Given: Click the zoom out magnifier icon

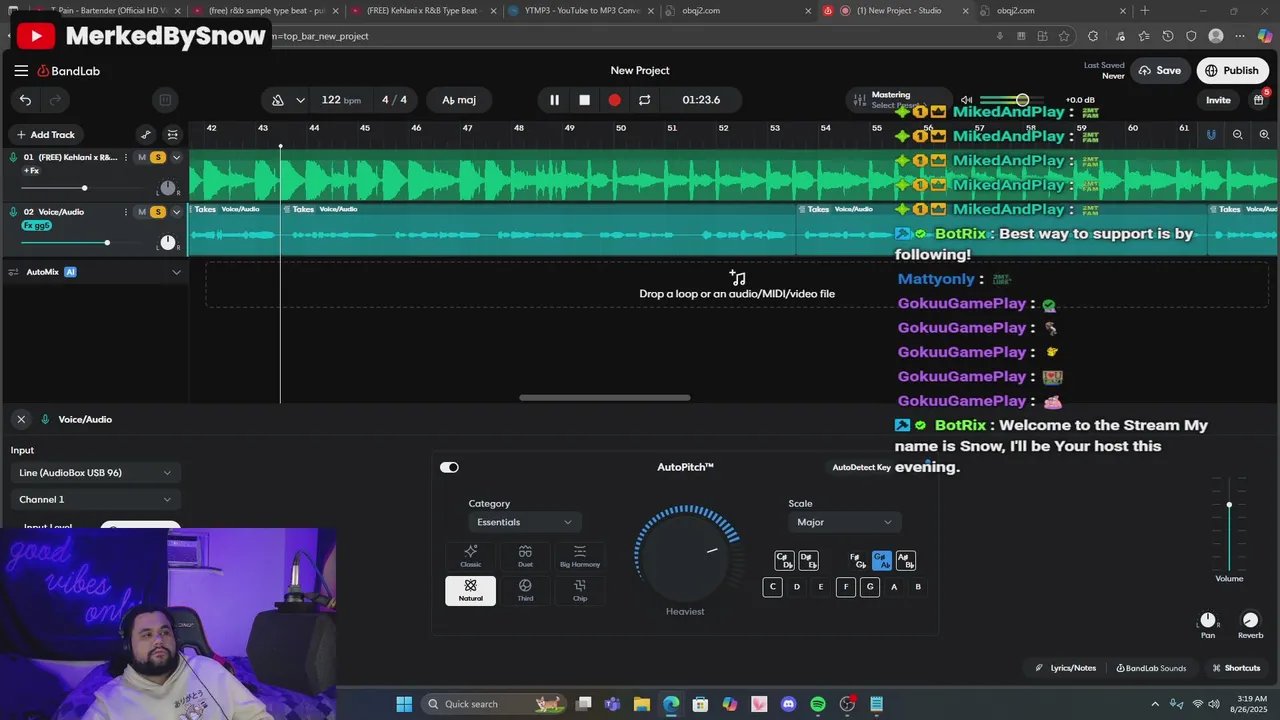Looking at the screenshot, I should pos(1238,135).
